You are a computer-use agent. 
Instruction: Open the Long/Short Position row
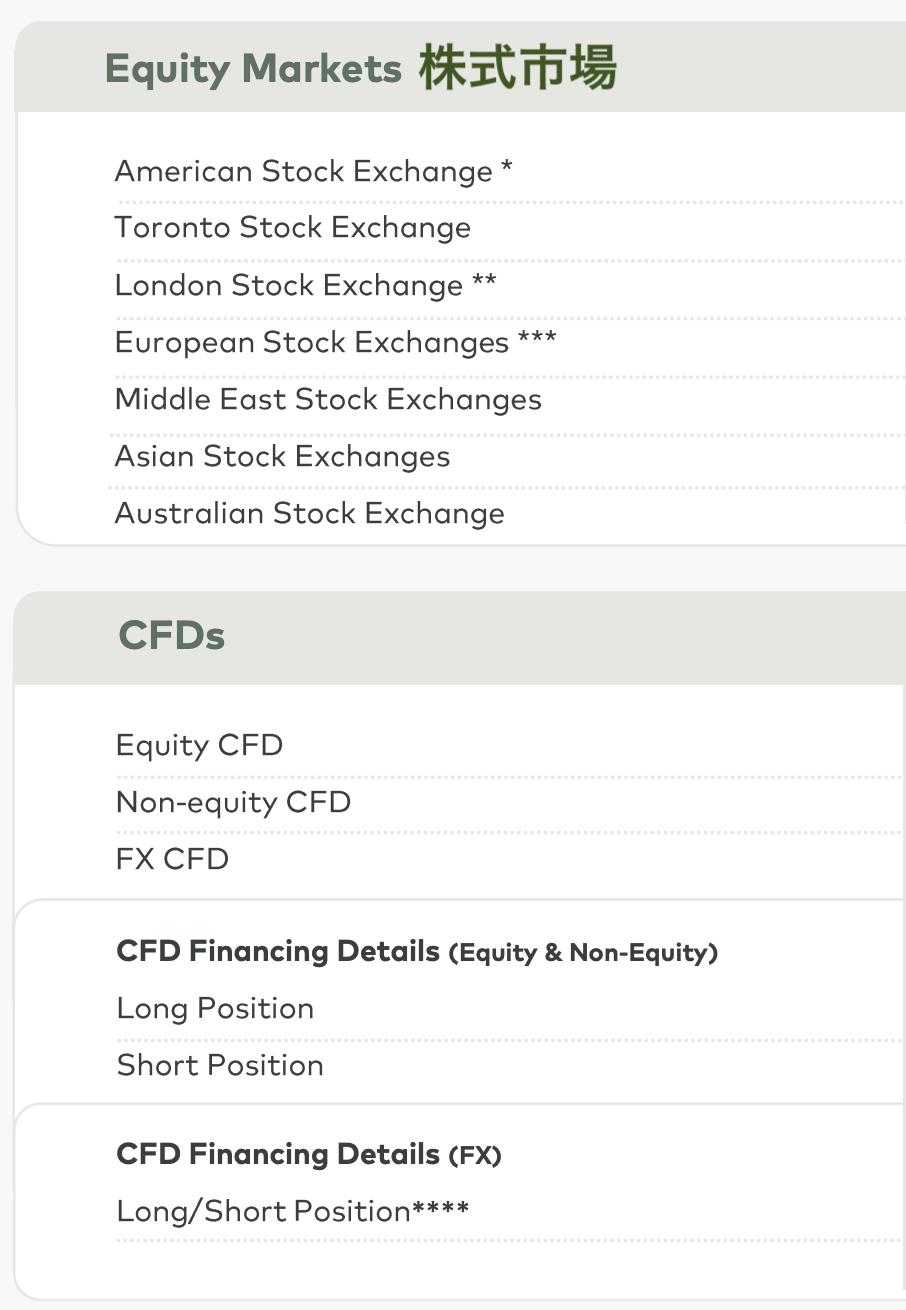click(264, 1212)
